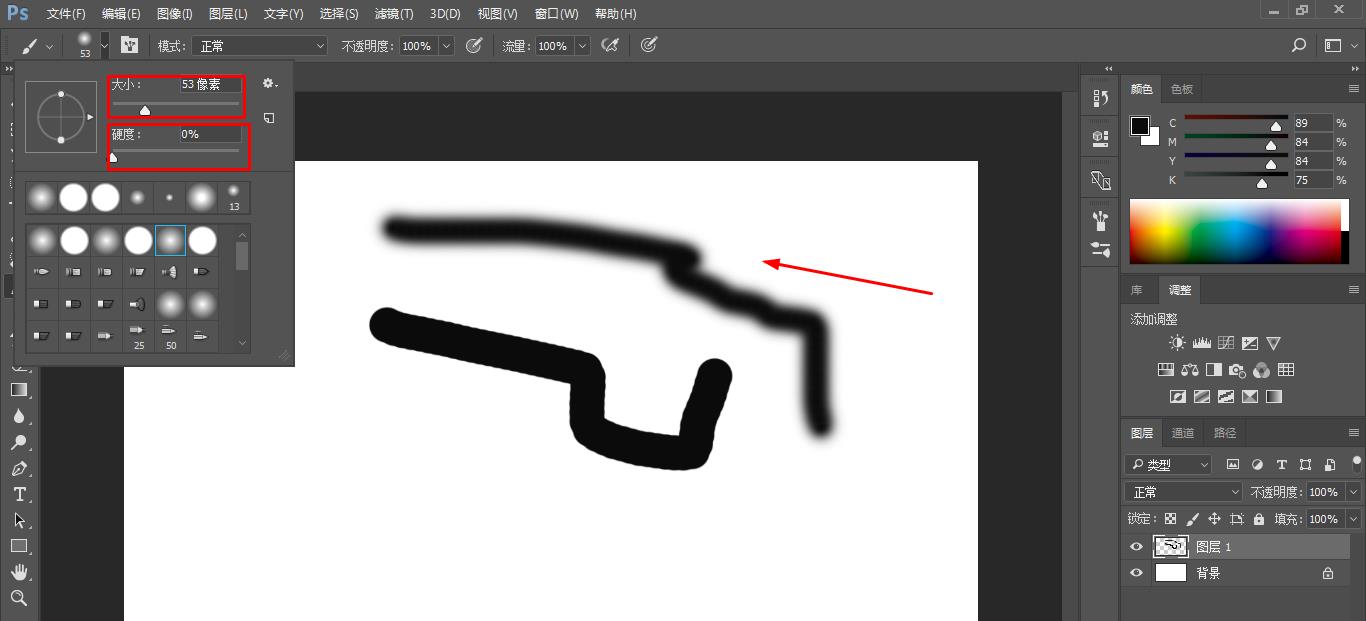This screenshot has width=1366, height=621.
Task: Open the brush settings panel icon
Action: tap(129, 46)
